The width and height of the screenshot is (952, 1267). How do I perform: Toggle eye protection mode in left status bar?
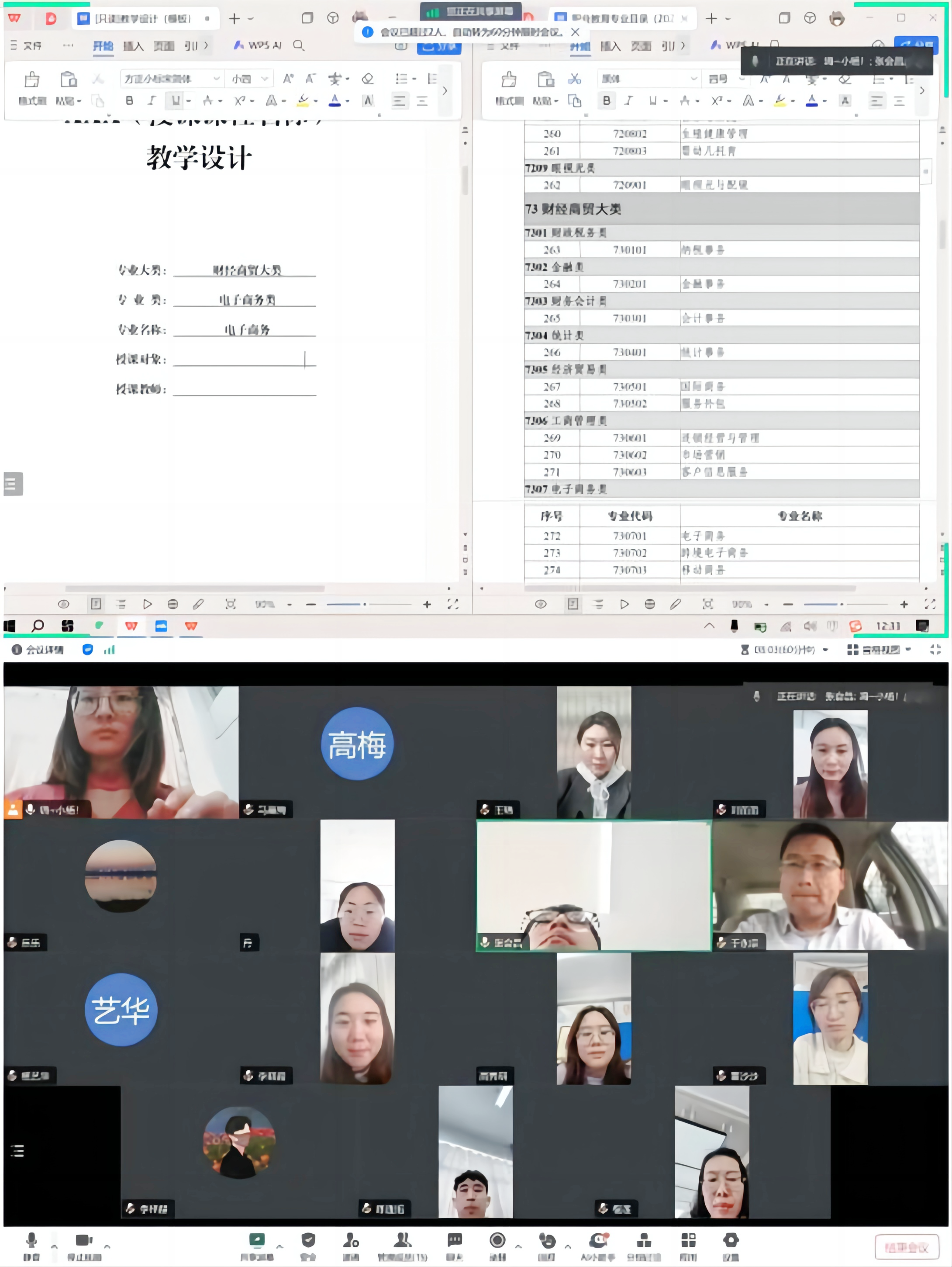tap(64, 604)
